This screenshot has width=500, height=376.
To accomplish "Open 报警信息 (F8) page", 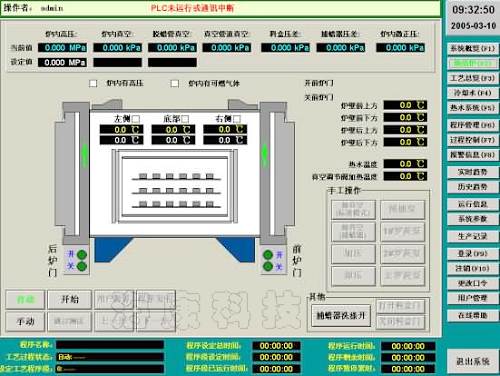I will click(473, 155).
